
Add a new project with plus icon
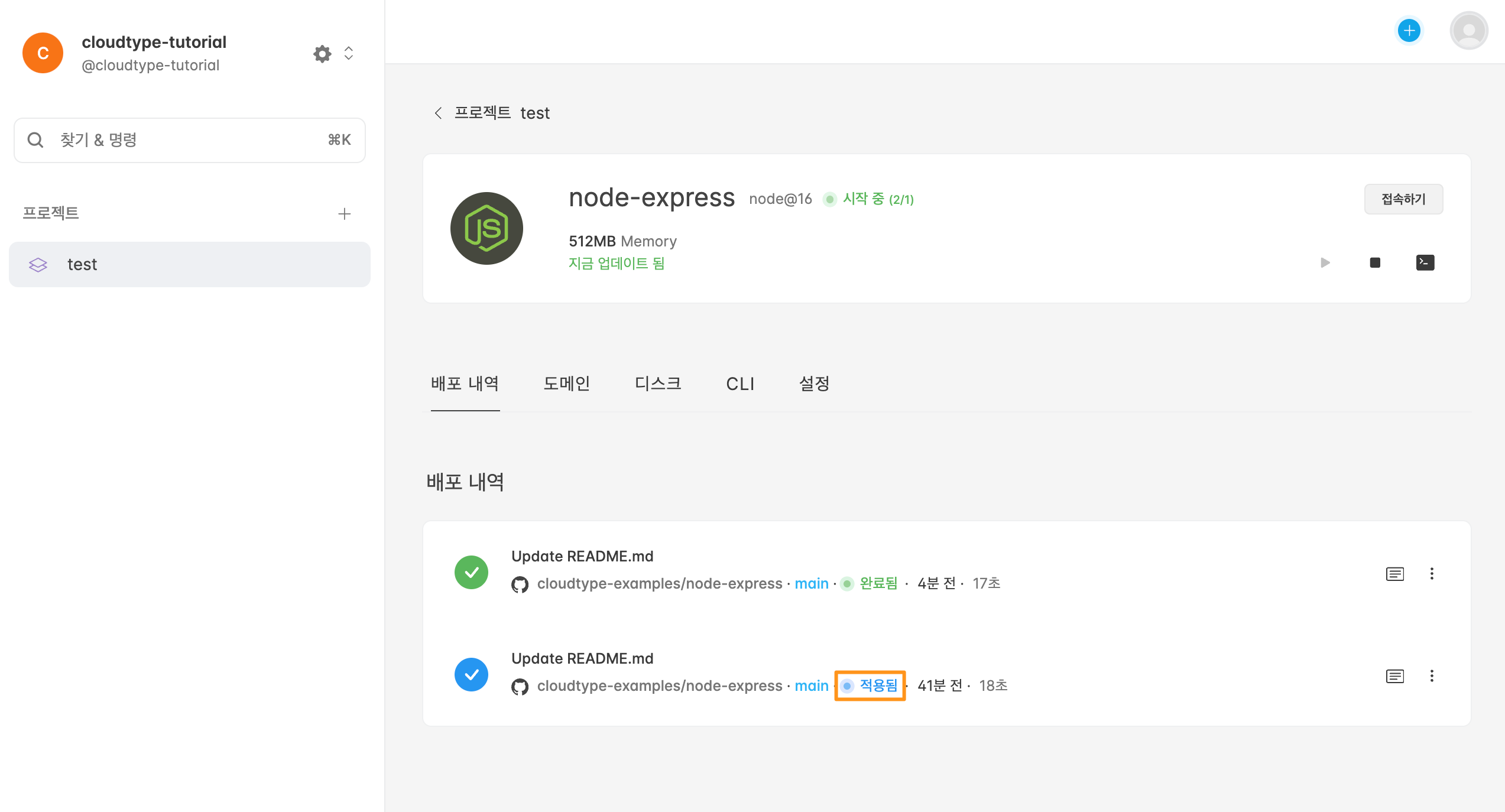click(x=345, y=214)
